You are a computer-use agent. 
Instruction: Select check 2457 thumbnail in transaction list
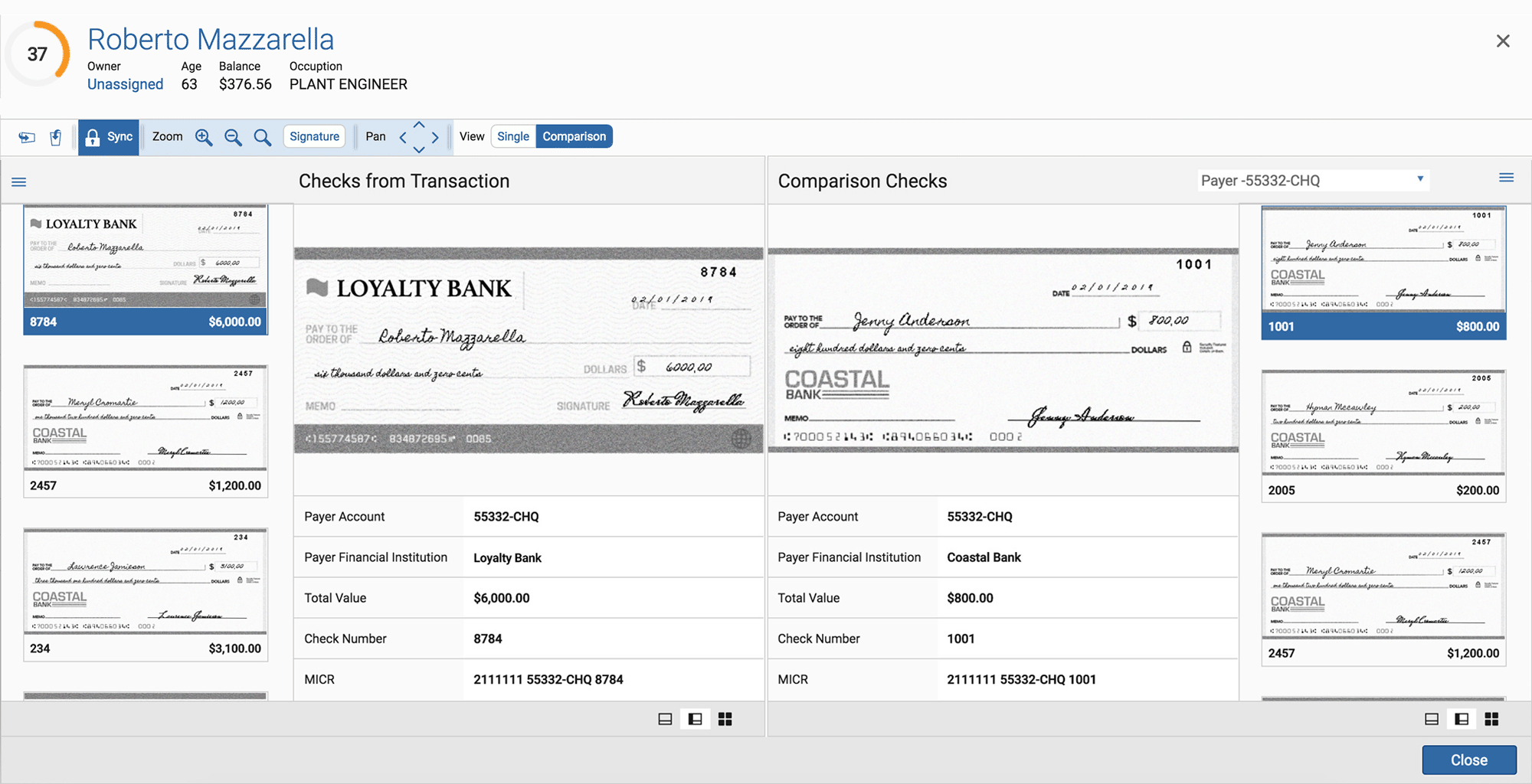coord(146,431)
